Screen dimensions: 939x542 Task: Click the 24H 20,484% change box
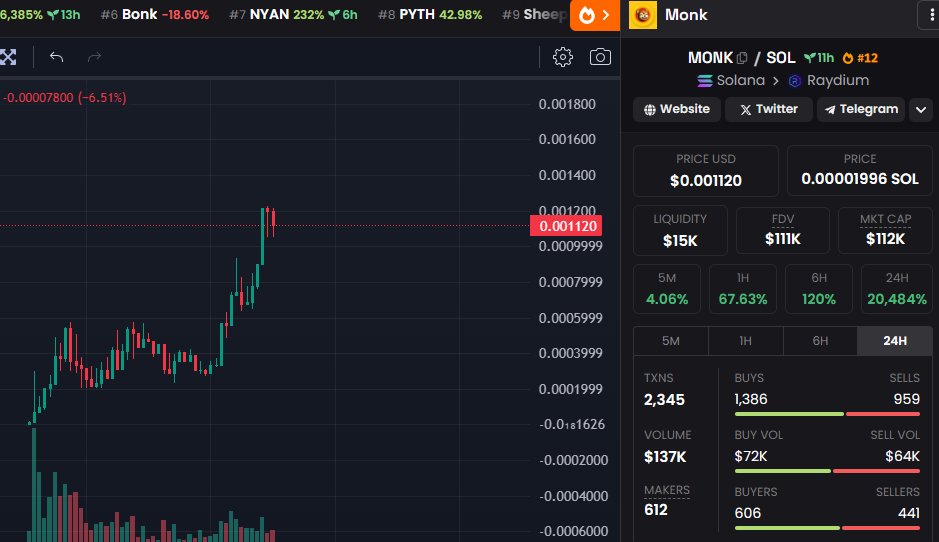tap(896, 289)
